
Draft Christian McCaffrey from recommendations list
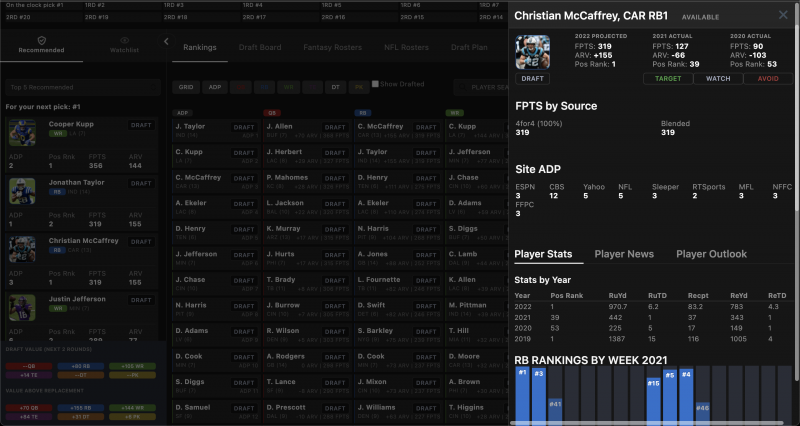(141, 242)
